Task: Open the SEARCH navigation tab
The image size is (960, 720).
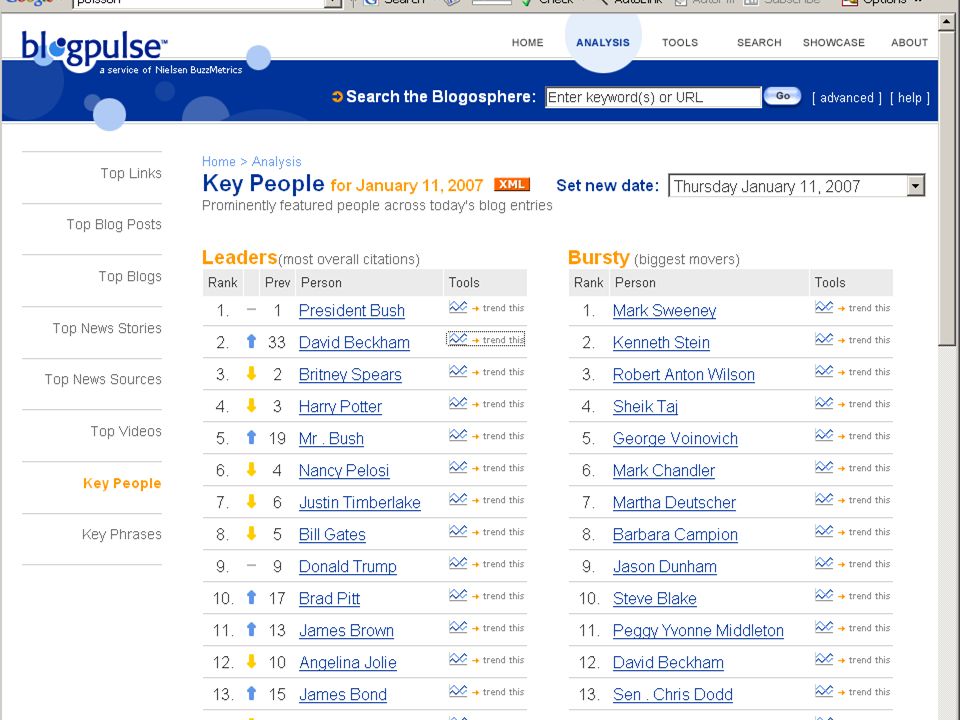Action: point(759,42)
